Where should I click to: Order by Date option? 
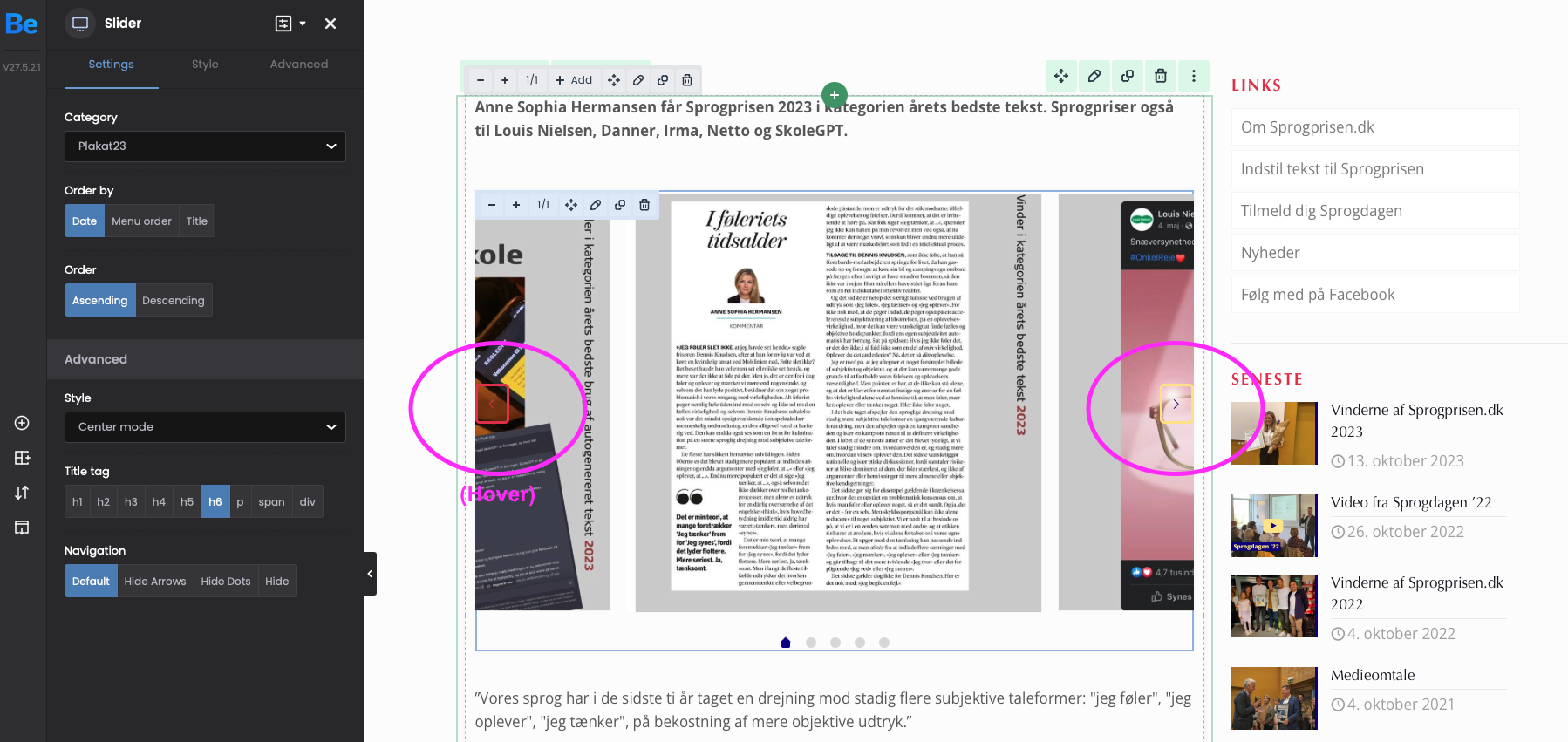click(85, 221)
